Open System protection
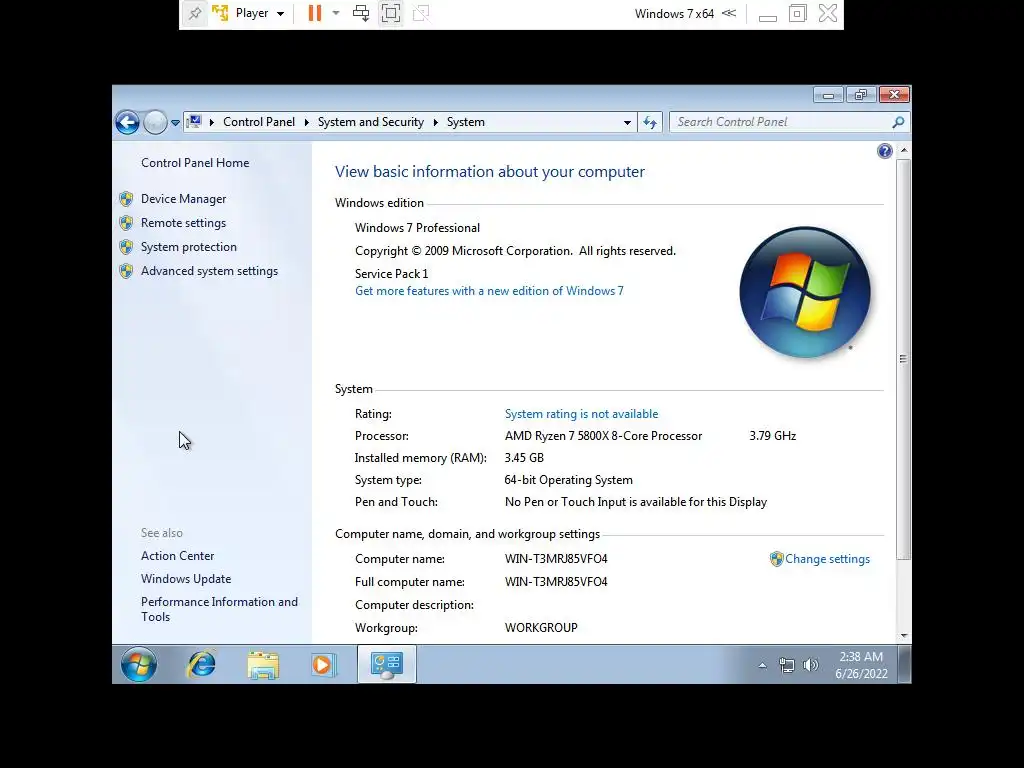 tap(189, 247)
